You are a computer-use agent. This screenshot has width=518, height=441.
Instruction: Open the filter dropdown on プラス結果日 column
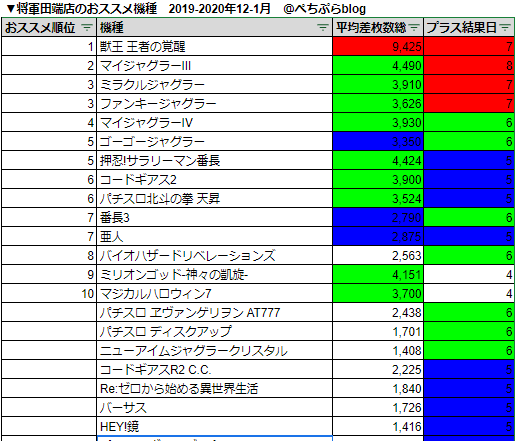pyautogui.click(x=505, y=27)
